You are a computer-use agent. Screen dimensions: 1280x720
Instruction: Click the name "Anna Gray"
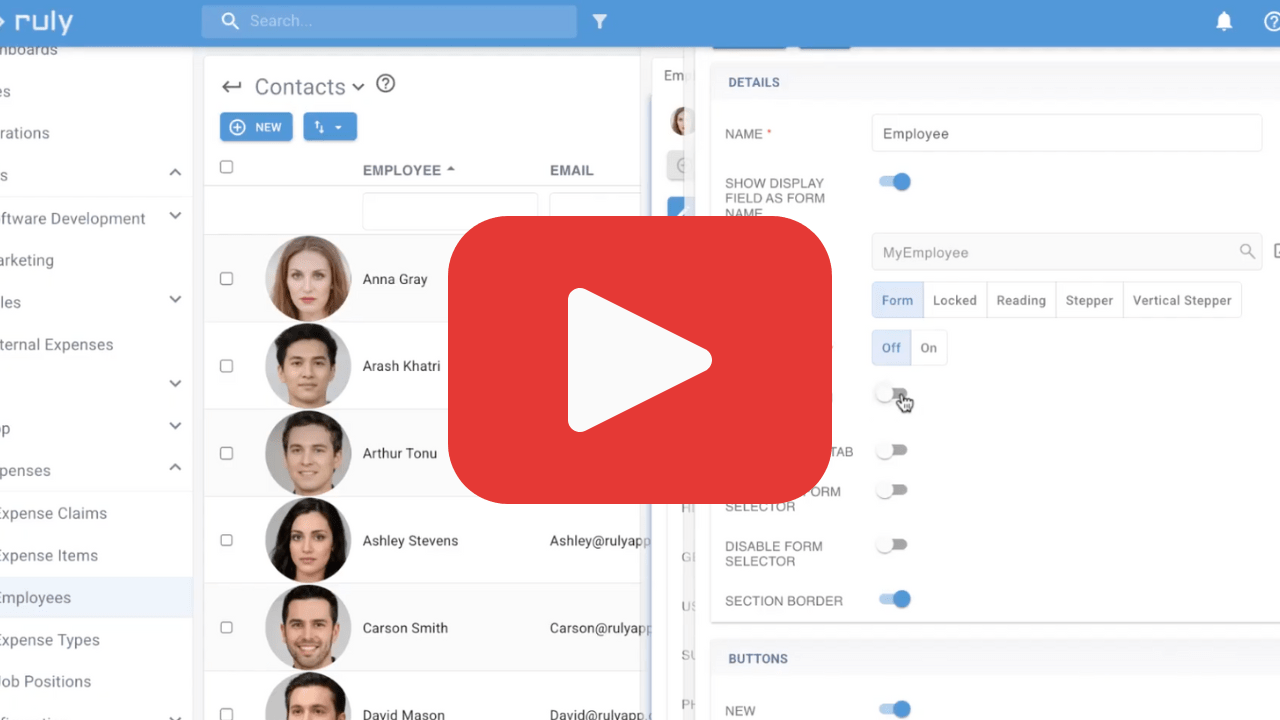(x=395, y=279)
